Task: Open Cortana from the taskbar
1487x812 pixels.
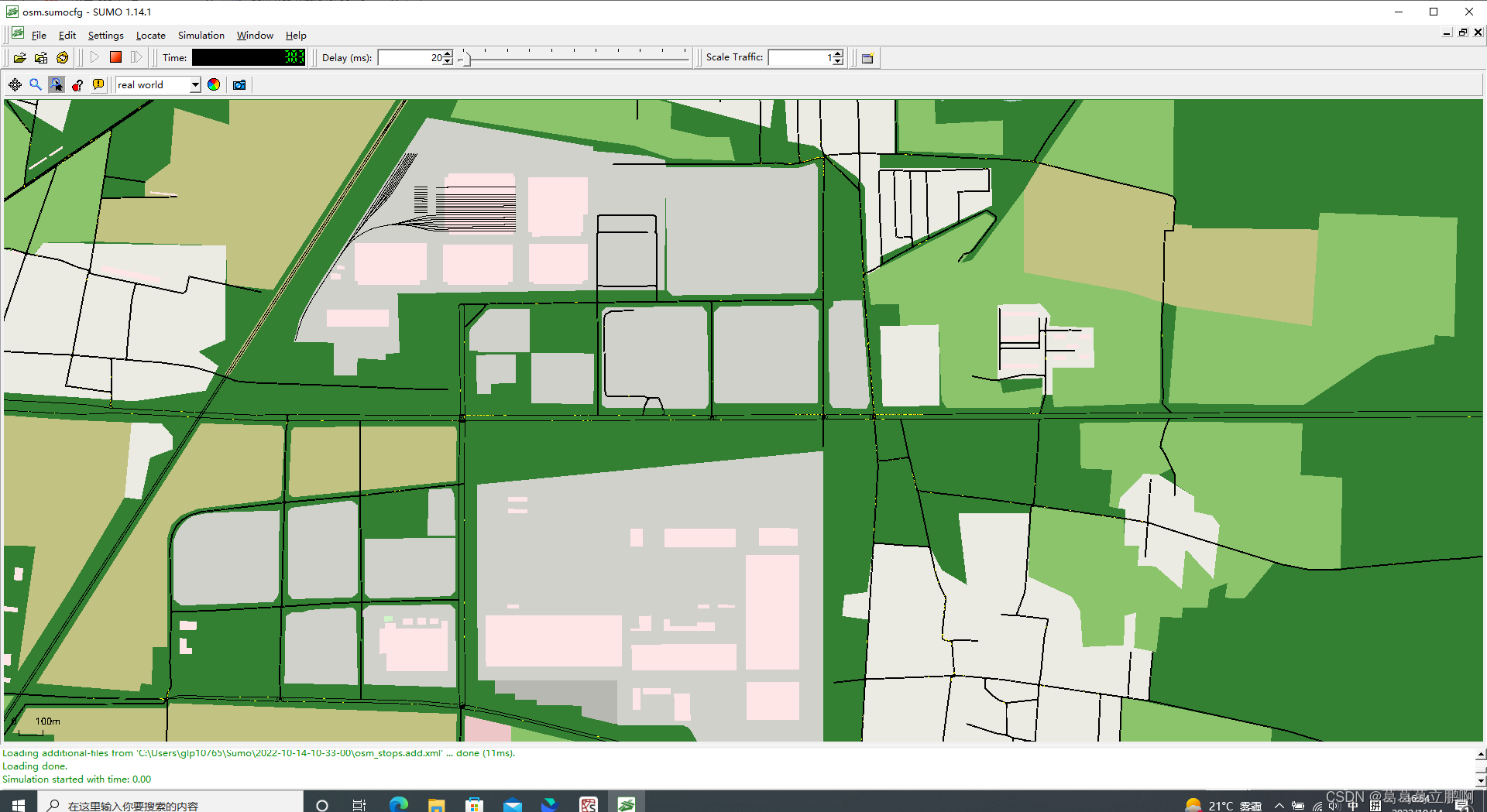Action: [322, 805]
